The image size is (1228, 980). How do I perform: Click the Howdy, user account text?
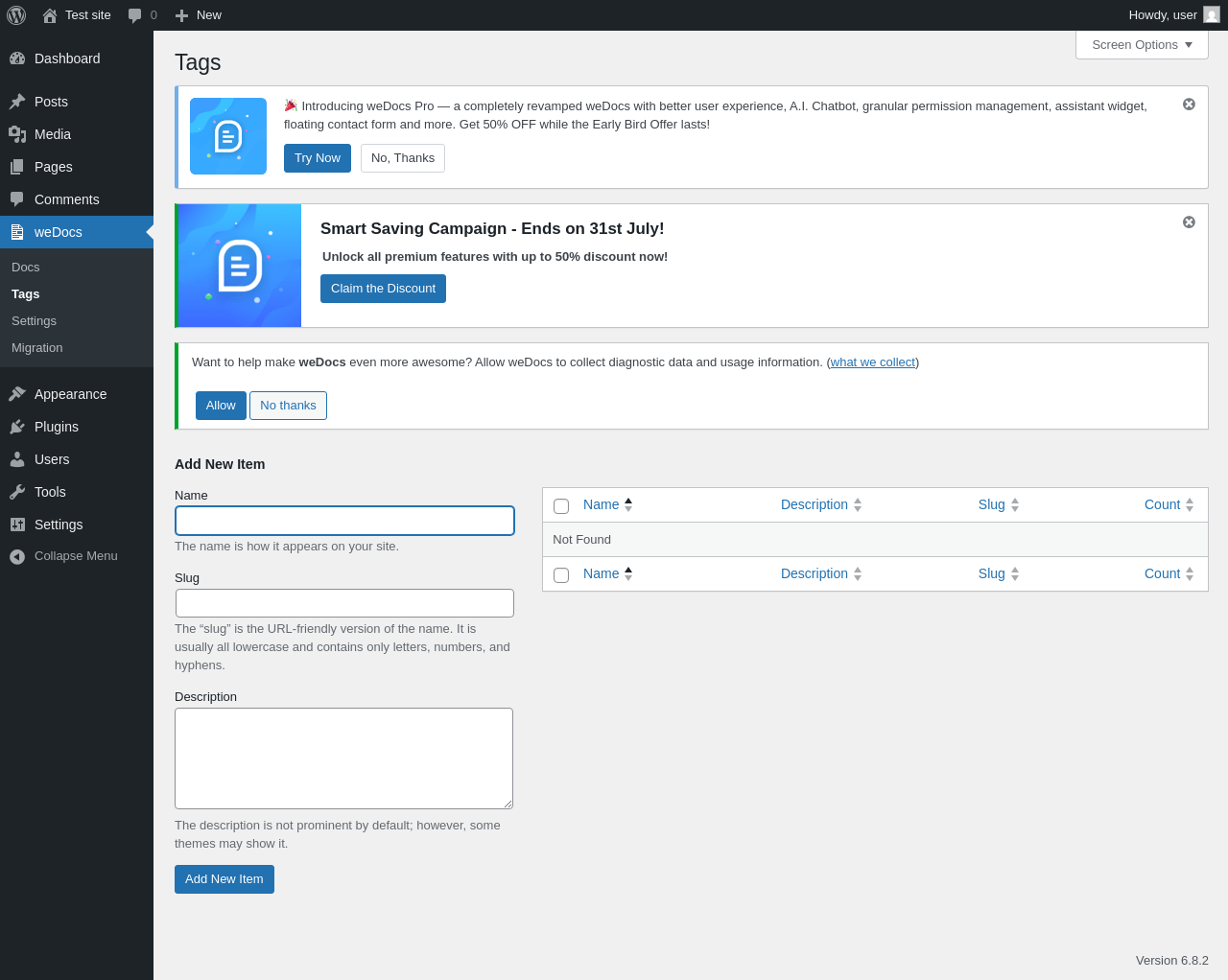pyautogui.click(x=1163, y=15)
